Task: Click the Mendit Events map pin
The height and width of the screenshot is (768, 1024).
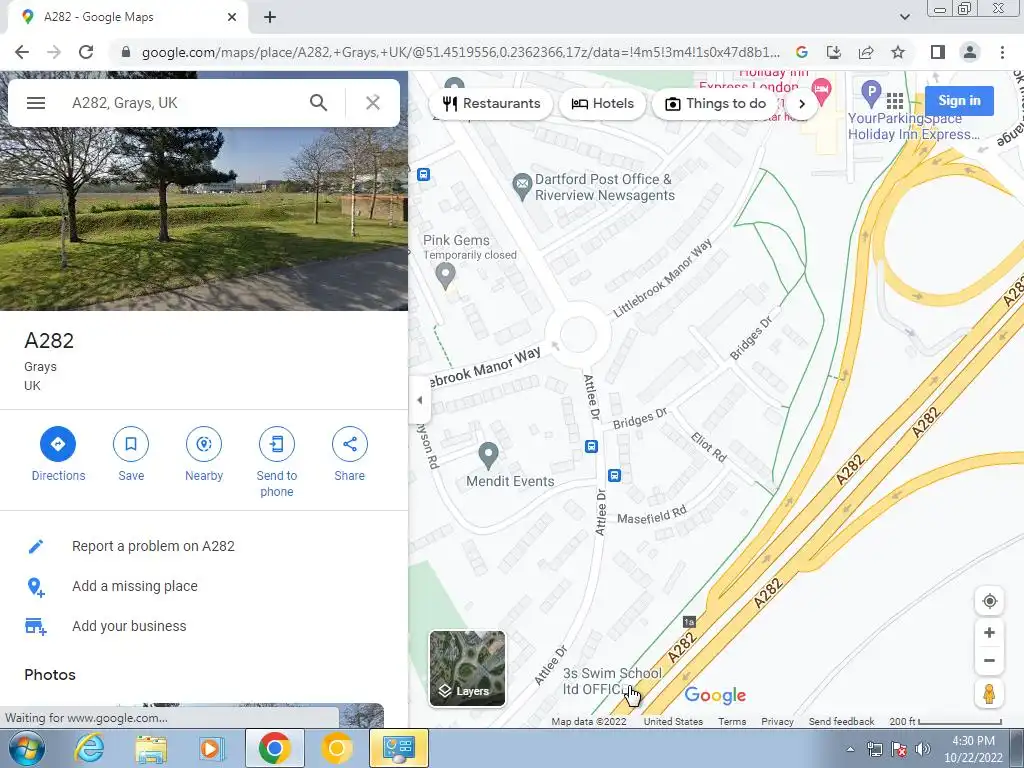Action: [488, 455]
